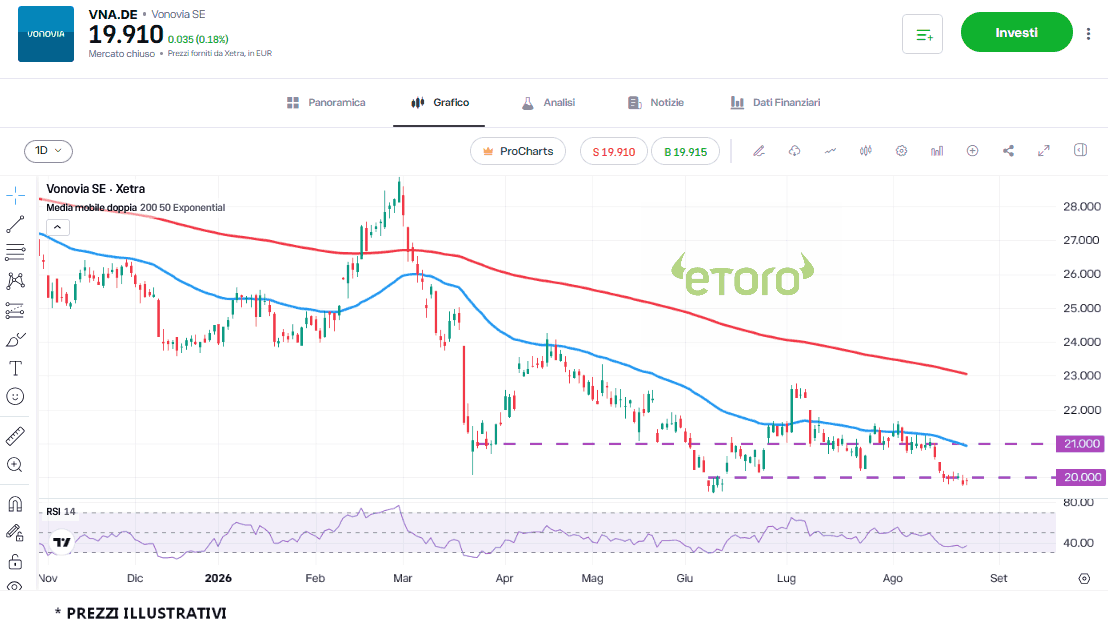Select the ruler measure tool
Image resolution: width=1108 pixels, height=623 pixels.
[x=16, y=437]
